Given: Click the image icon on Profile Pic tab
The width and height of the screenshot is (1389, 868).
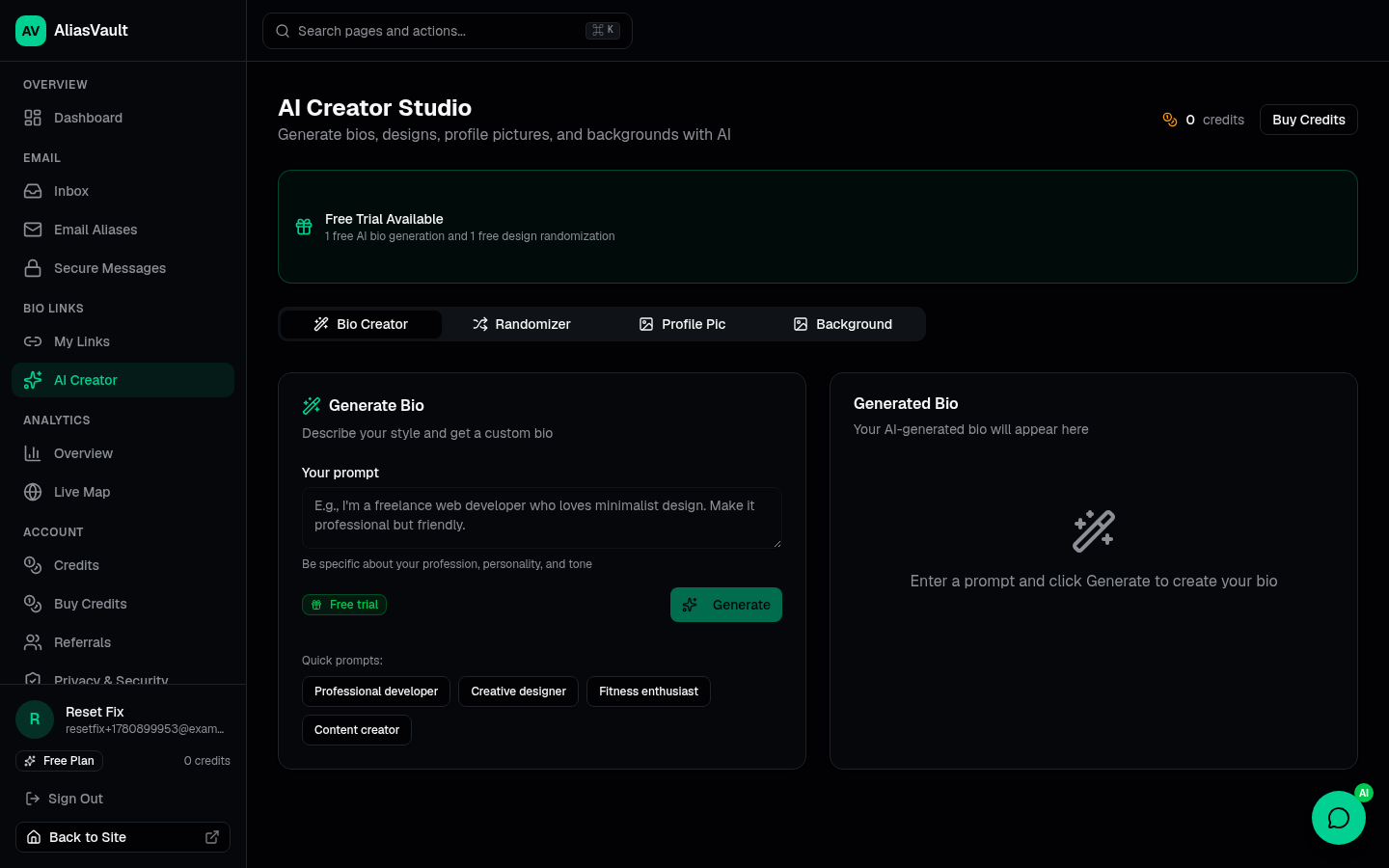Looking at the screenshot, I should tap(646, 324).
